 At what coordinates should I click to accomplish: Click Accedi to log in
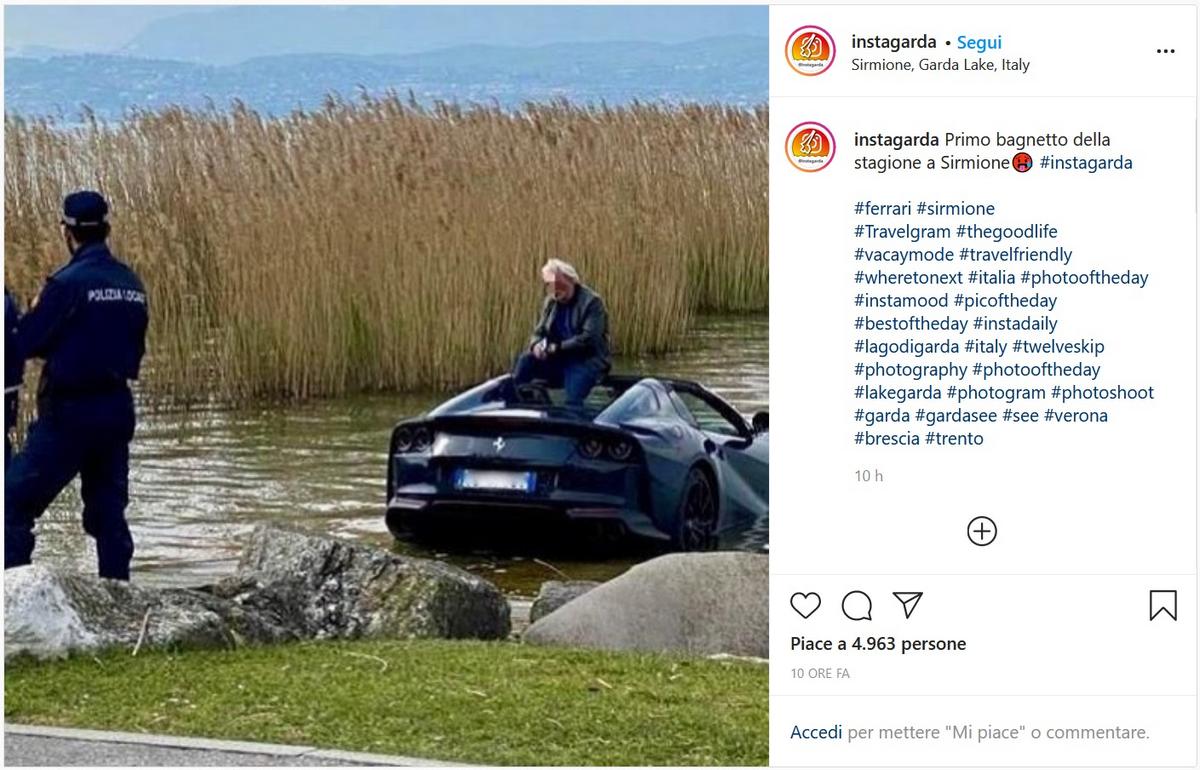[816, 732]
